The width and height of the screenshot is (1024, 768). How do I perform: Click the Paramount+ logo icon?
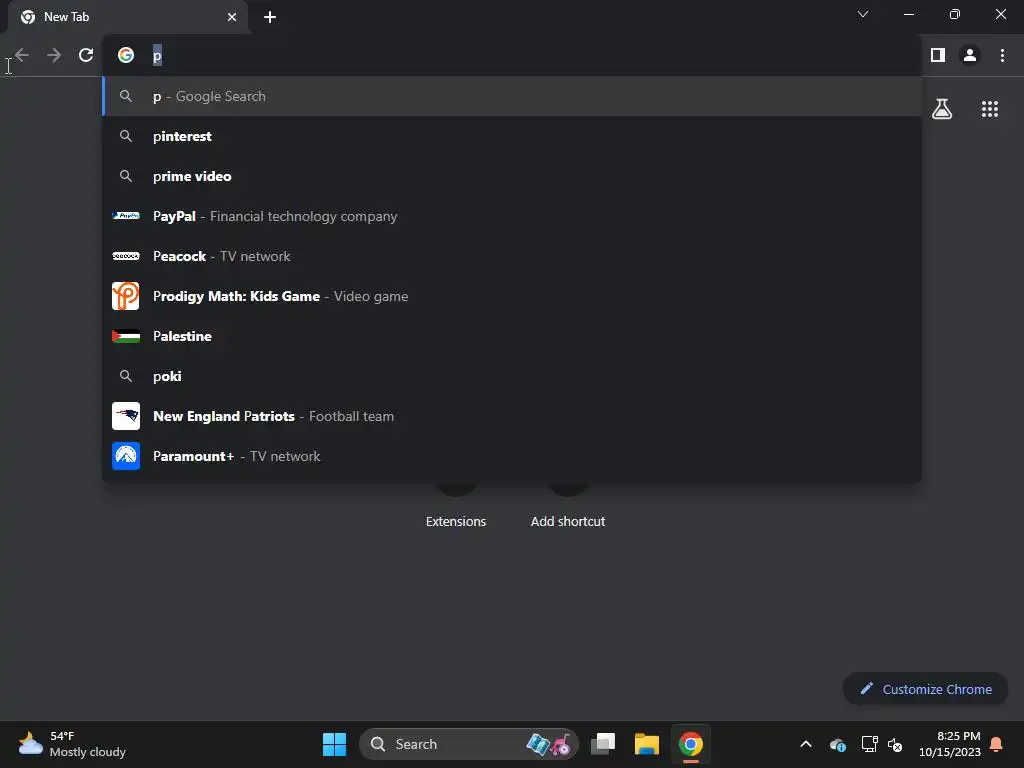pos(126,456)
